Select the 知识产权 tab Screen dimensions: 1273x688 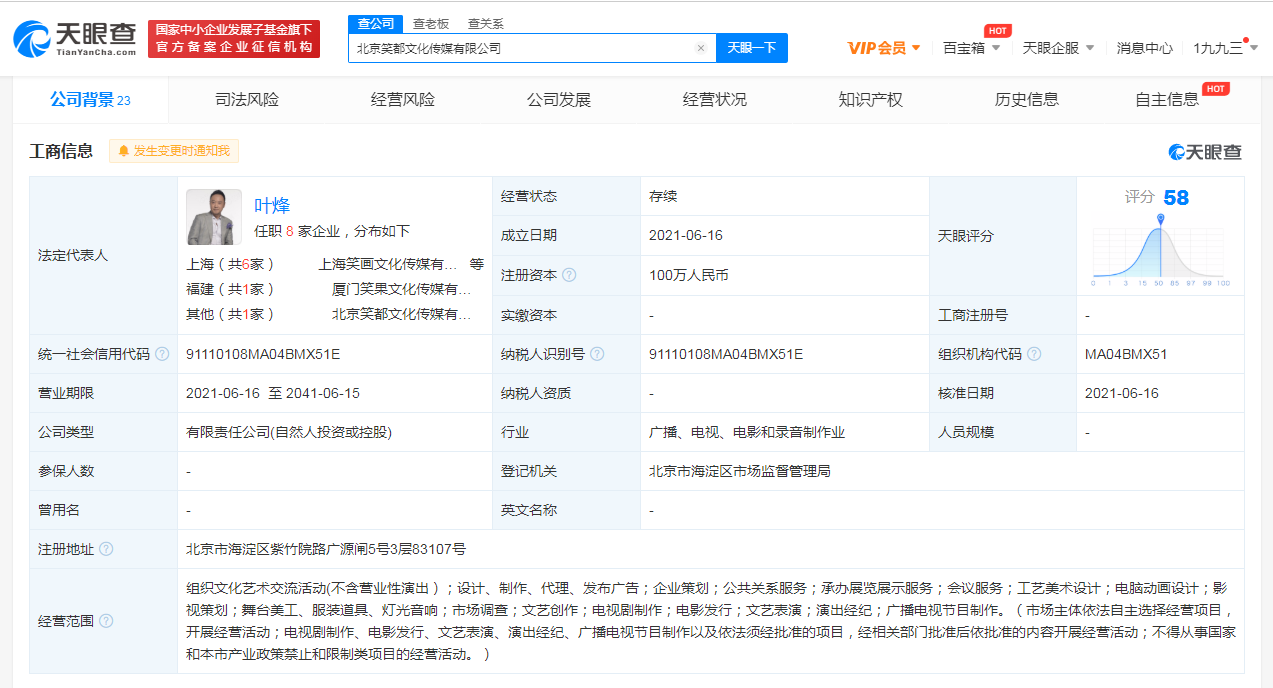[x=871, y=99]
